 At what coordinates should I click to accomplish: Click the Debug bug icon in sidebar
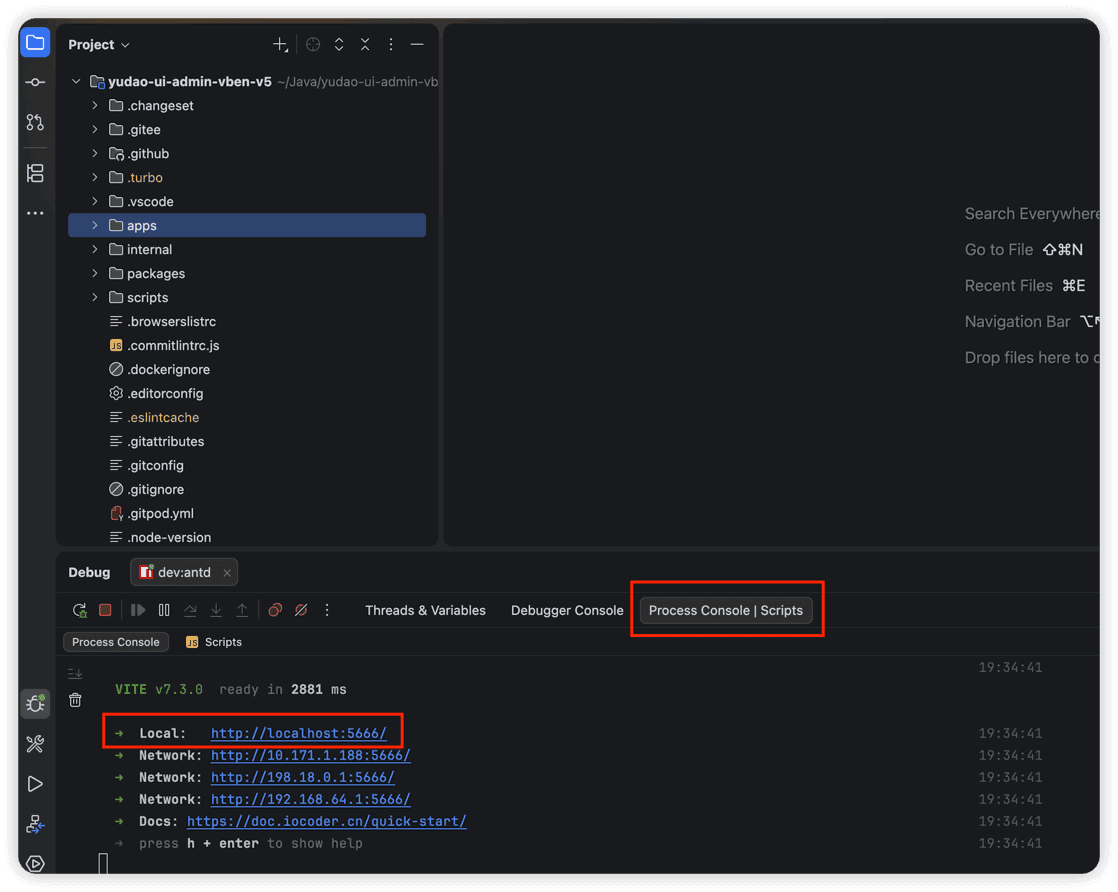pos(35,704)
